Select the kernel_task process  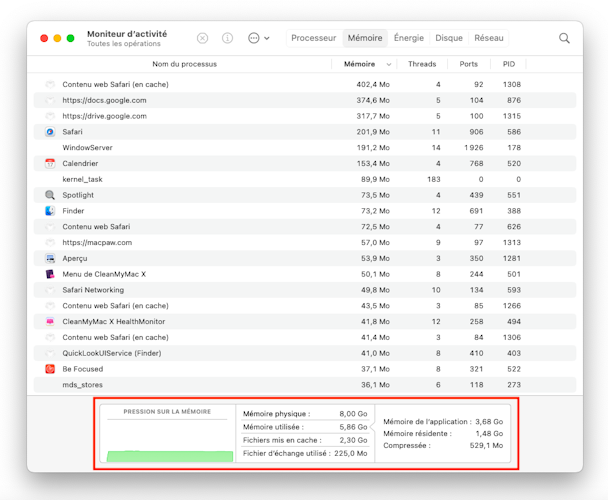[x=83, y=179]
